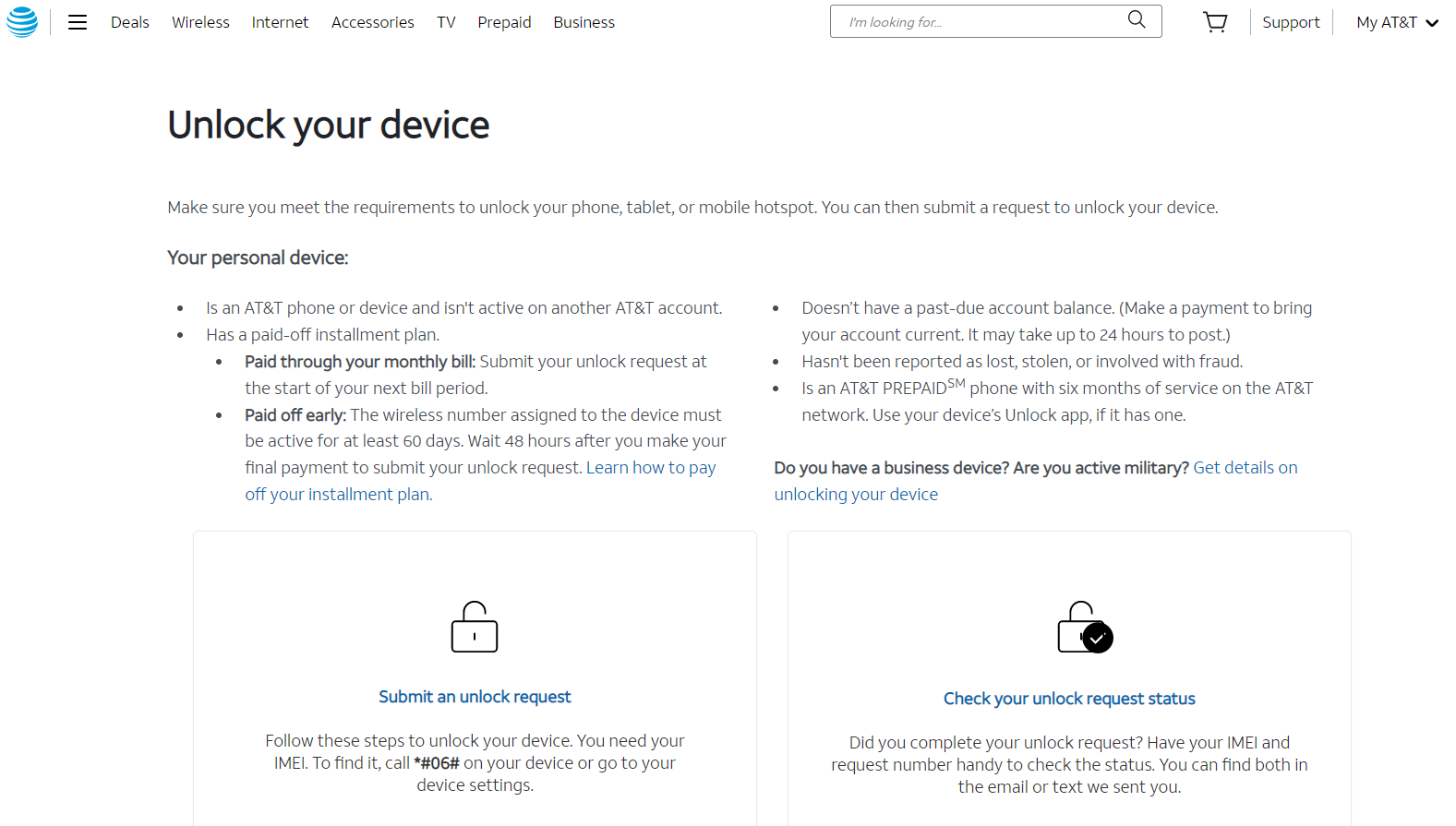This screenshot has width=1456, height=826.
Task: Expand the My AT&T dropdown
Action: click(x=1397, y=22)
